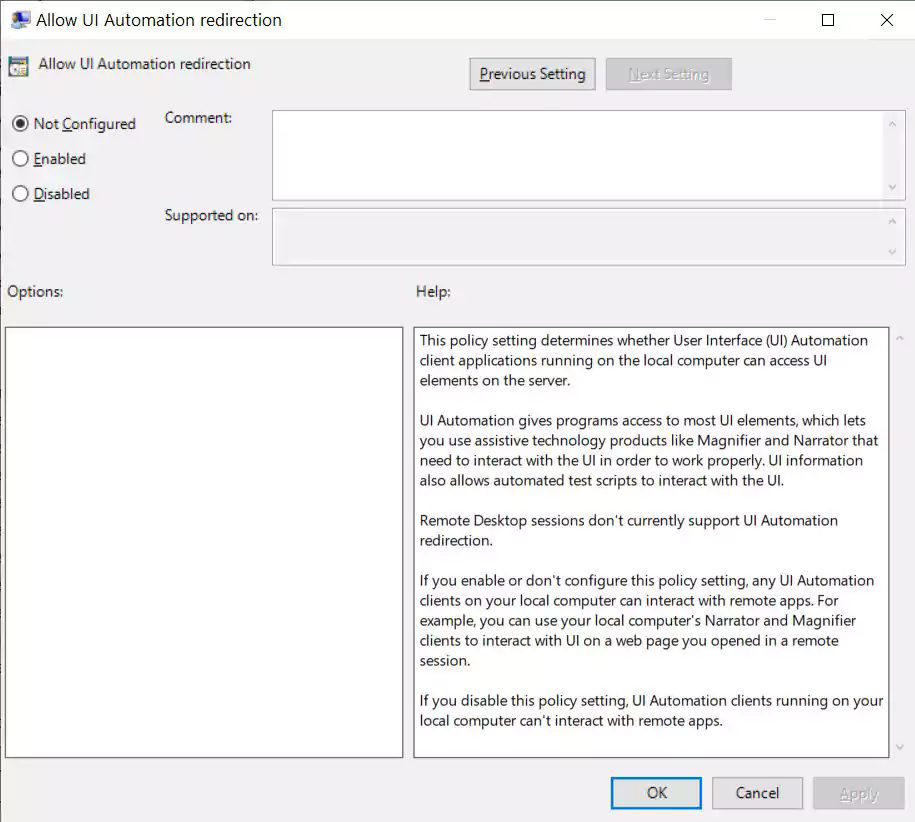Click the Comment: label
Screen dimensions: 915x822
[198, 118]
